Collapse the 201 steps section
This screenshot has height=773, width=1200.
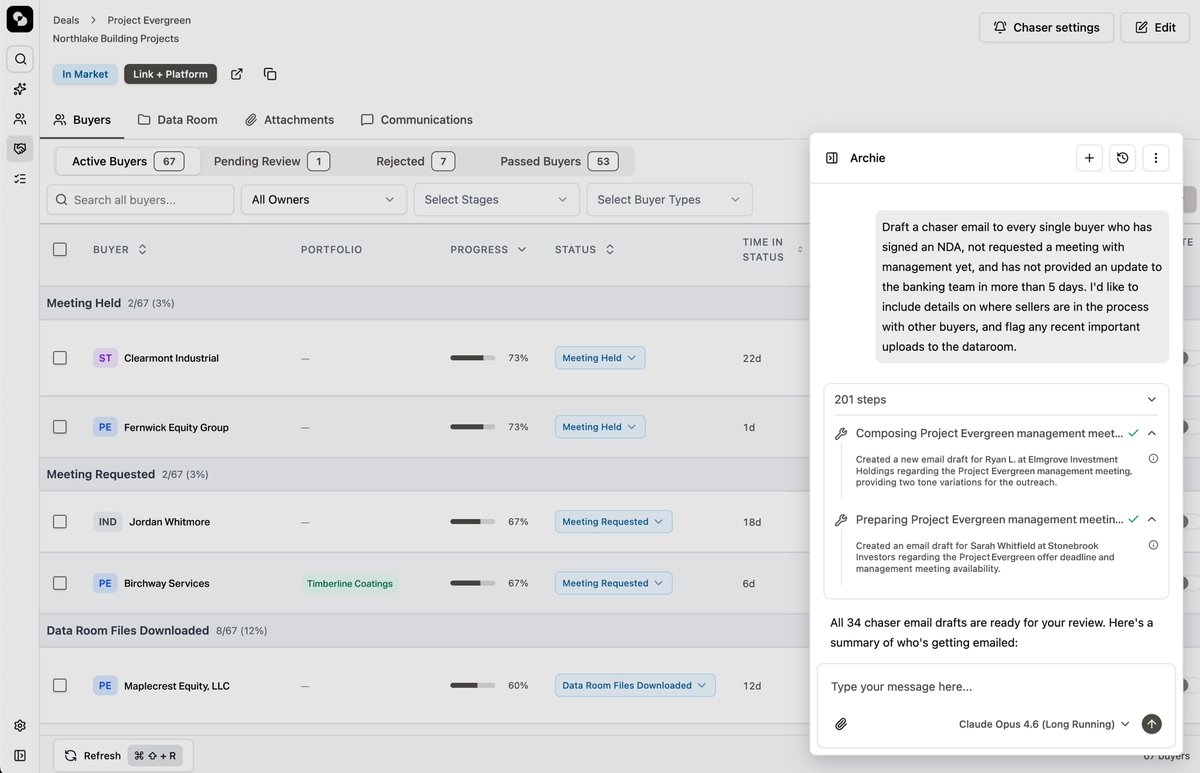coord(1151,399)
